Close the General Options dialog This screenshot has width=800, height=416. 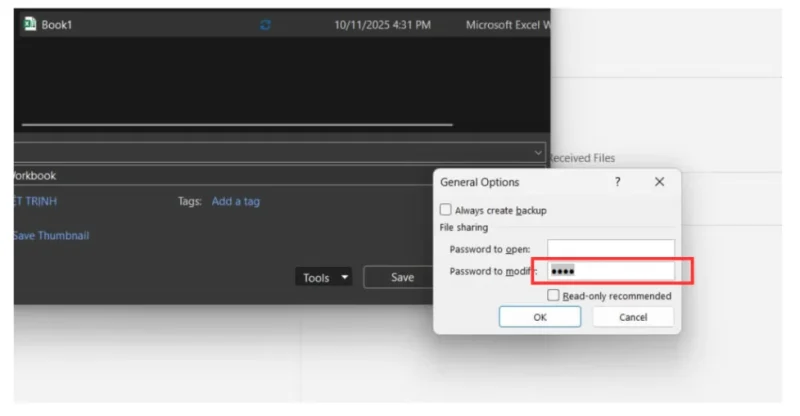point(659,182)
